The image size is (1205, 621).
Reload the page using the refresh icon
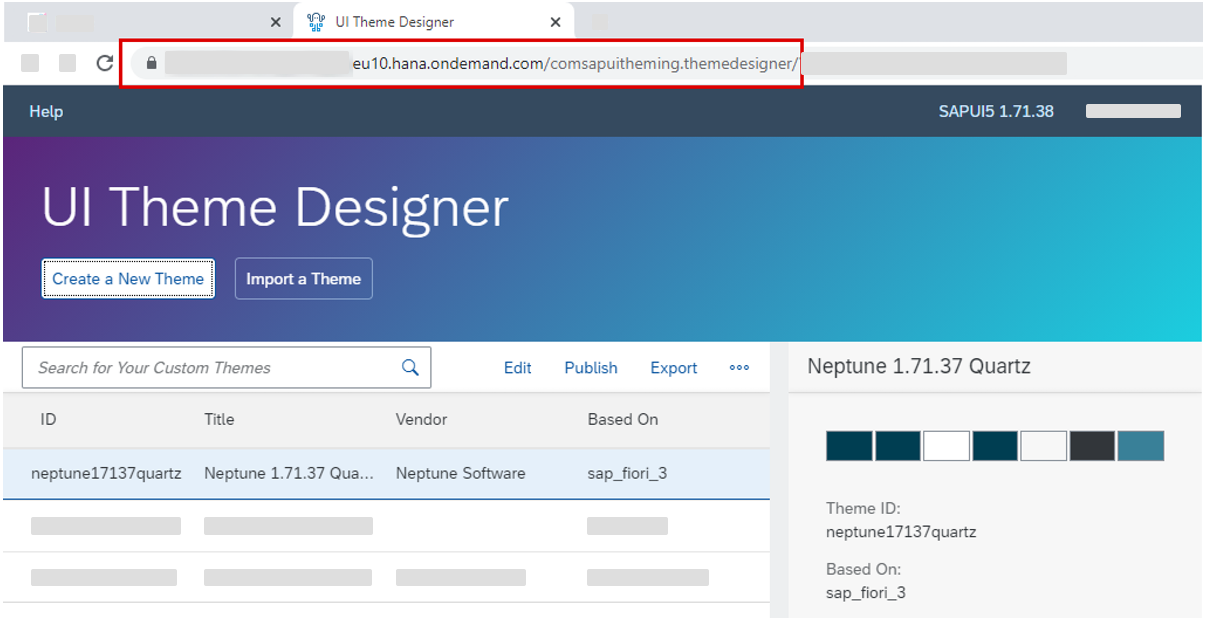click(x=104, y=62)
